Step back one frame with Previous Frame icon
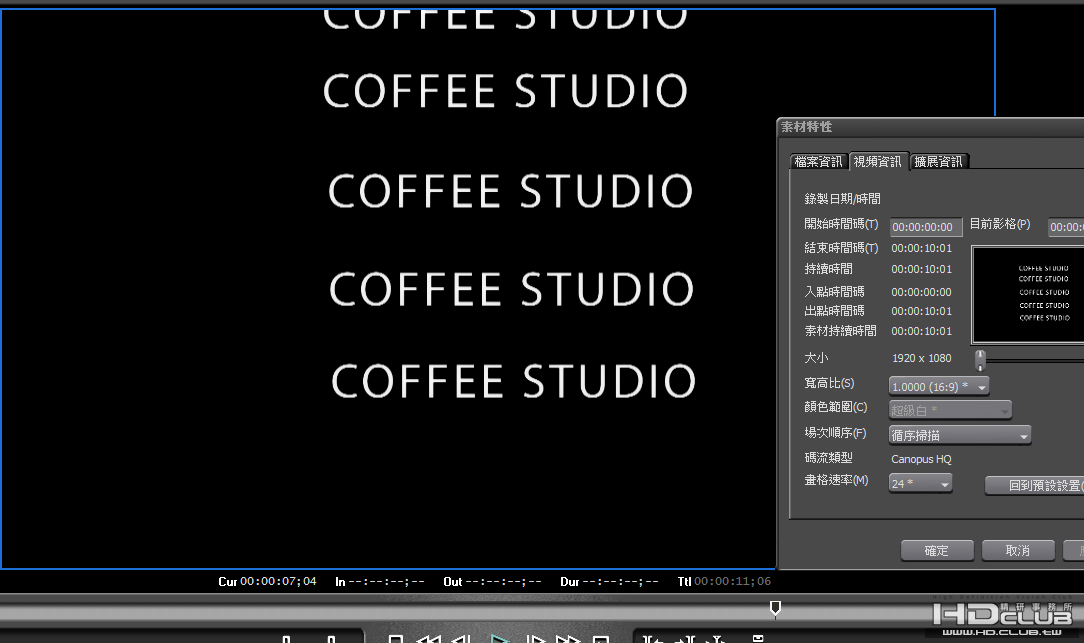1084x643 pixels. point(461,639)
